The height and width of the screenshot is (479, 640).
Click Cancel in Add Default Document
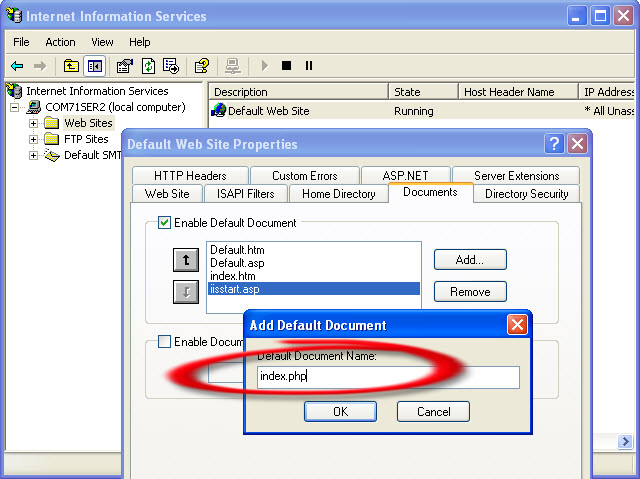(433, 411)
